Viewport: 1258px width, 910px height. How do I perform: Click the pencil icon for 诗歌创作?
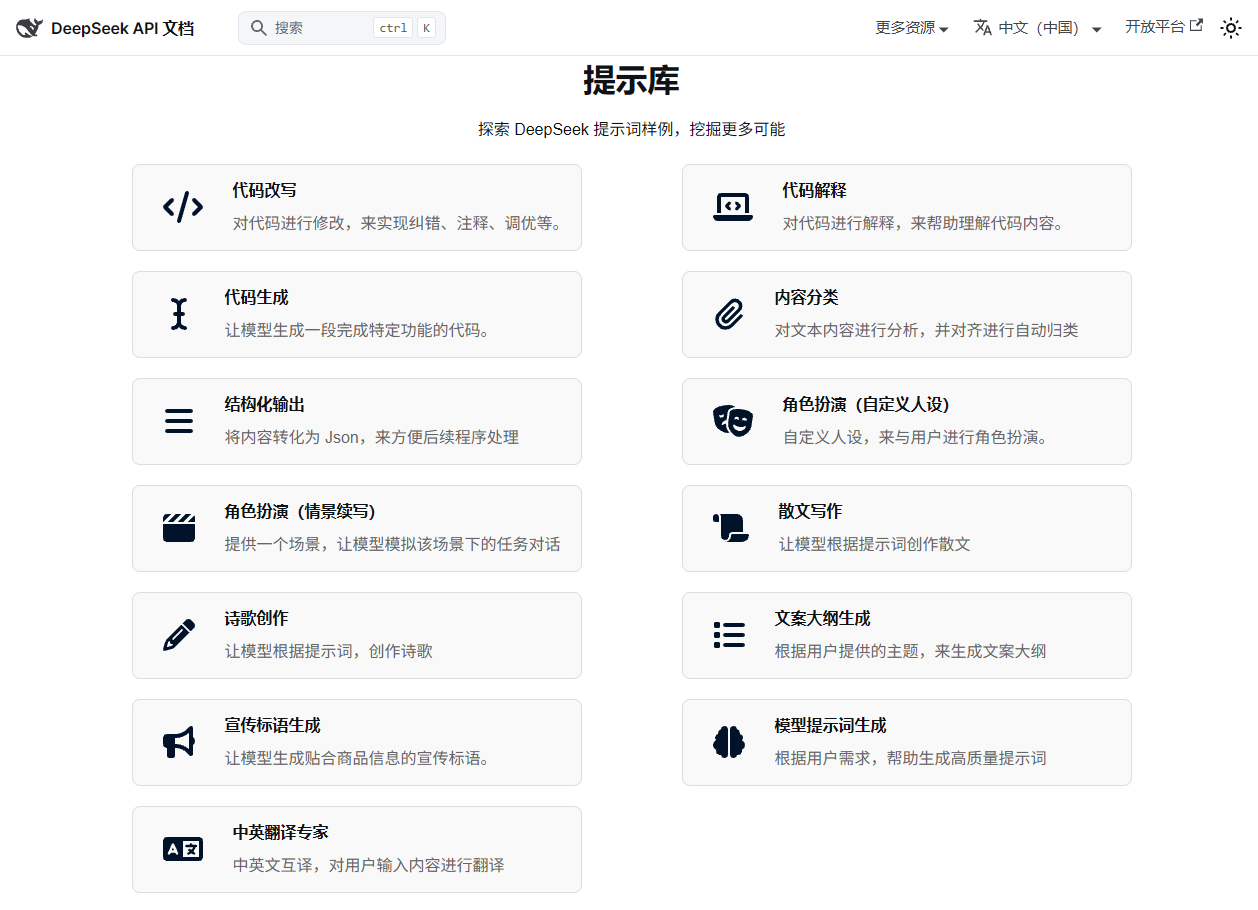pyautogui.click(x=179, y=635)
